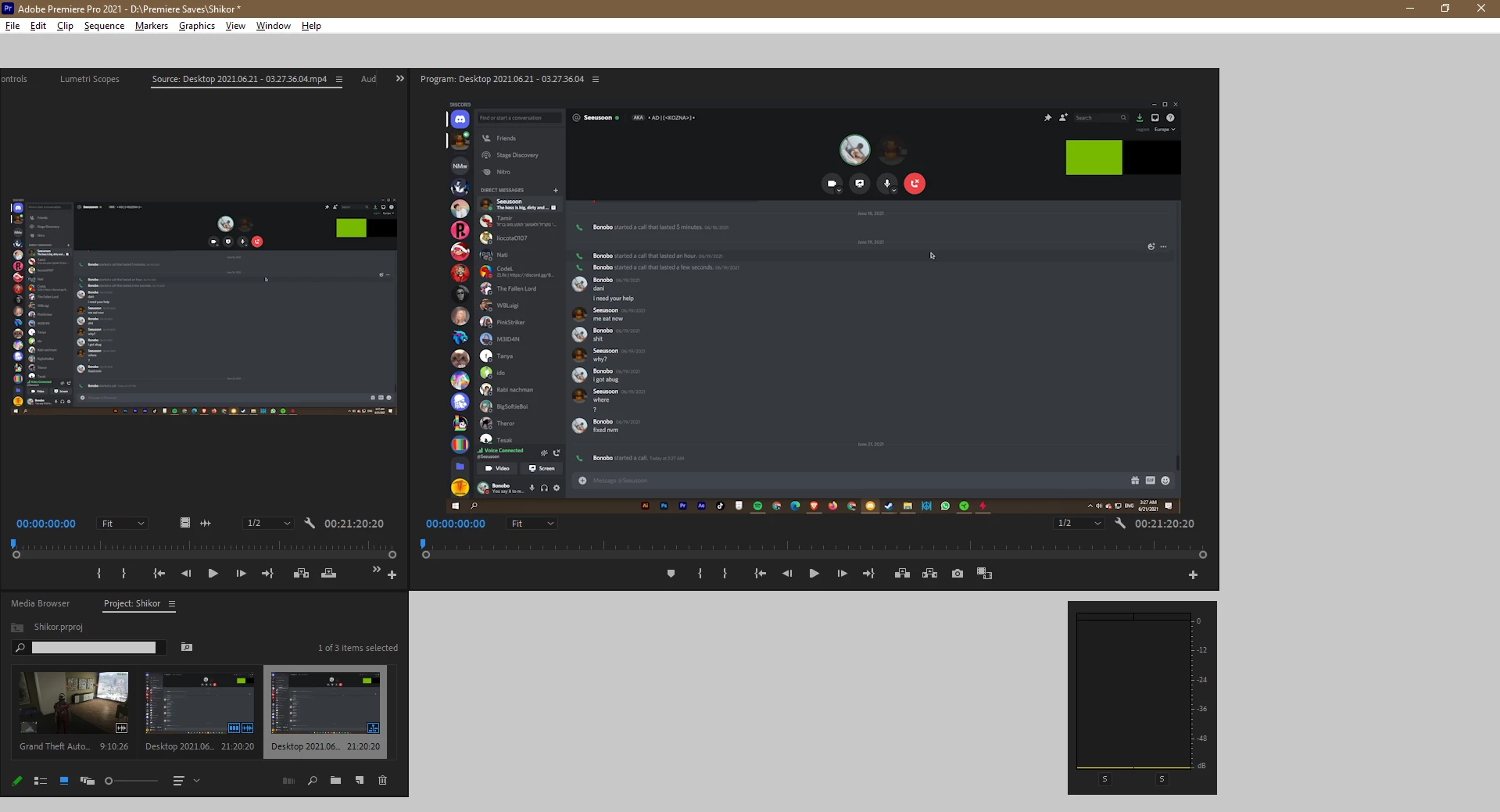This screenshot has height=812, width=1500.
Task: Go to Out point in Source monitor
Action: point(267,574)
